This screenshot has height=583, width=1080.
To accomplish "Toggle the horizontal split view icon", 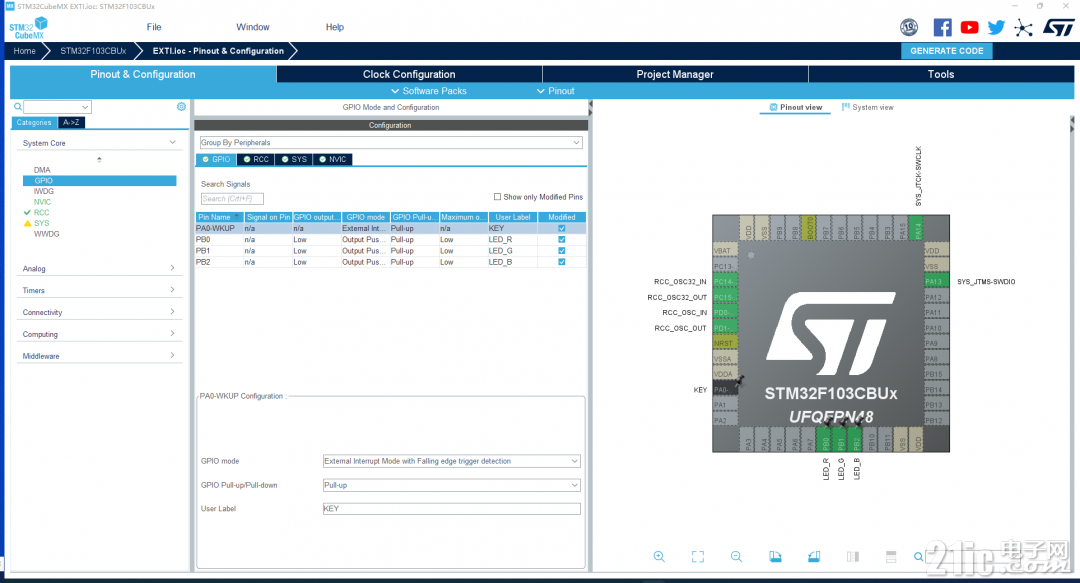I will pos(891,557).
